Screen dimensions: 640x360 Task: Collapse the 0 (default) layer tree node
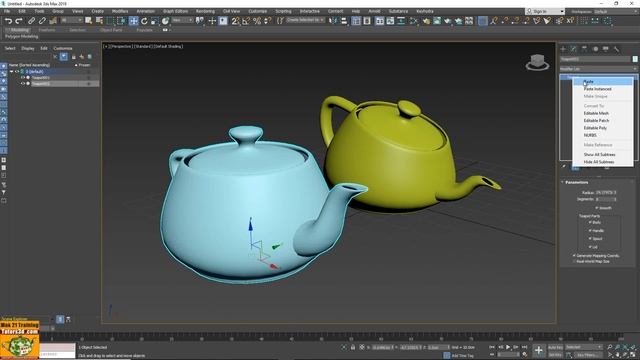point(11,71)
